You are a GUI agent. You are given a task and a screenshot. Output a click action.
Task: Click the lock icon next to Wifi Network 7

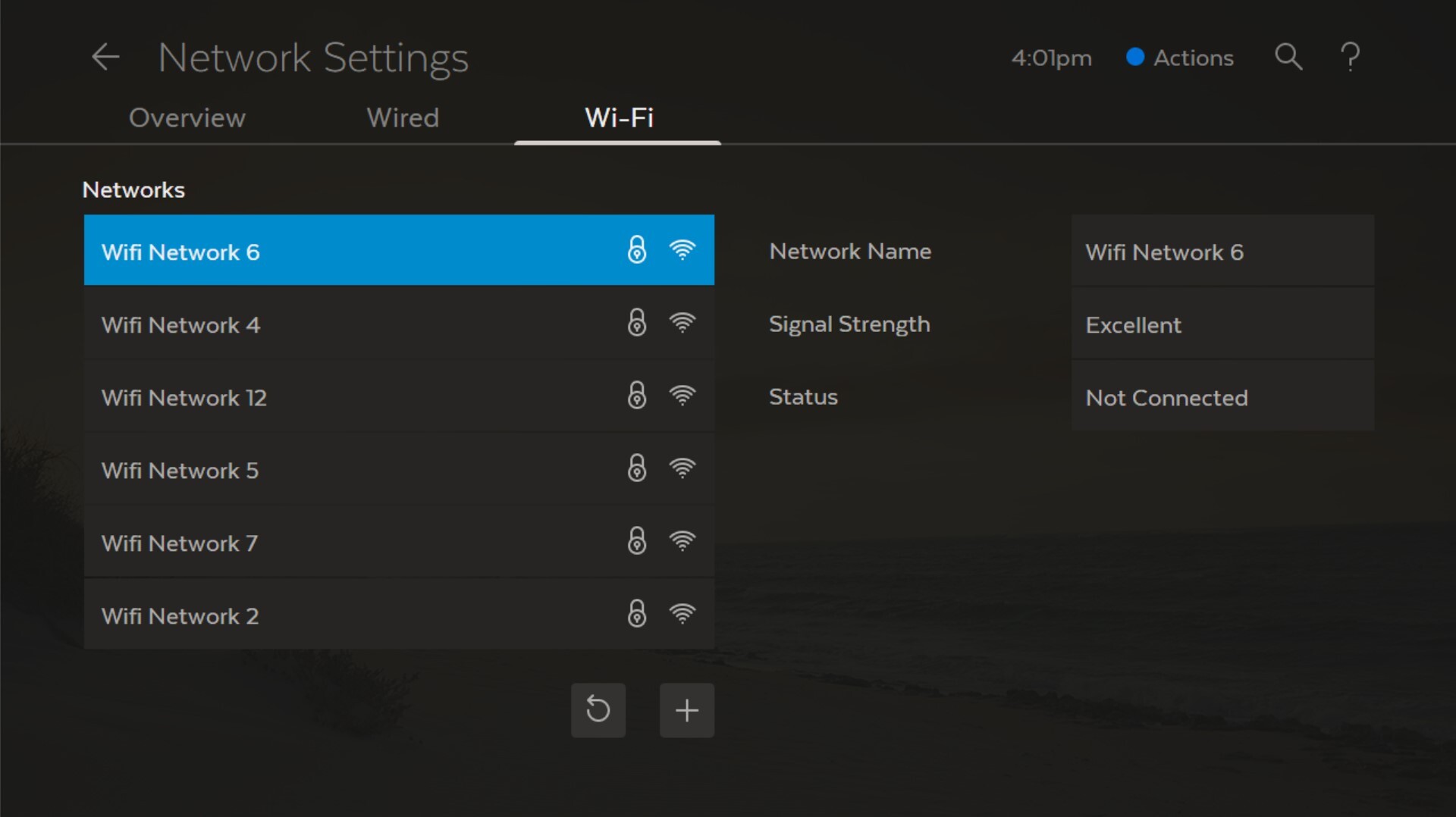(x=636, y=541)
